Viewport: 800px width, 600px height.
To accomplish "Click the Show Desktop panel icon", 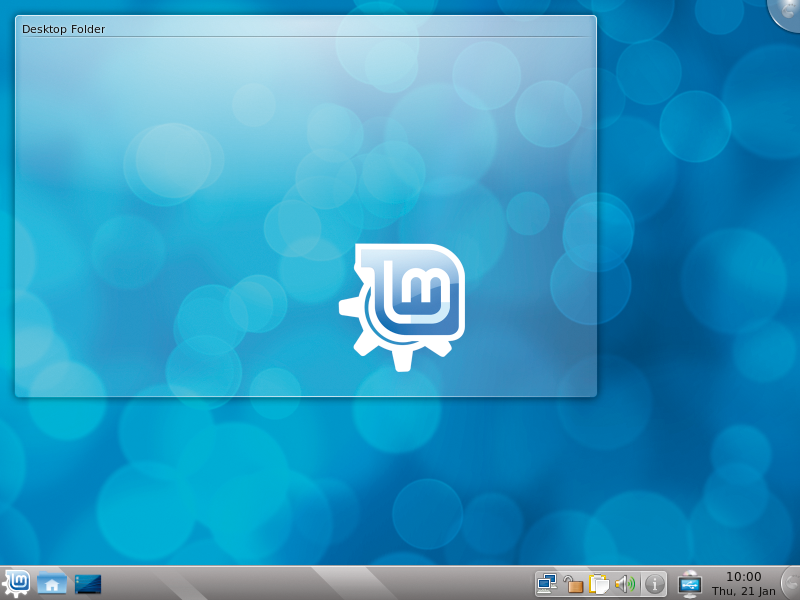I will click(88, 584).
